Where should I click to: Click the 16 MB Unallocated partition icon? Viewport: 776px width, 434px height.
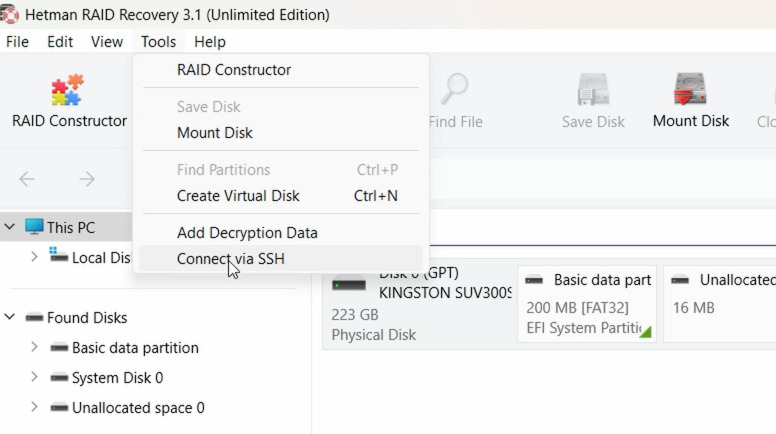click(680, 280)
